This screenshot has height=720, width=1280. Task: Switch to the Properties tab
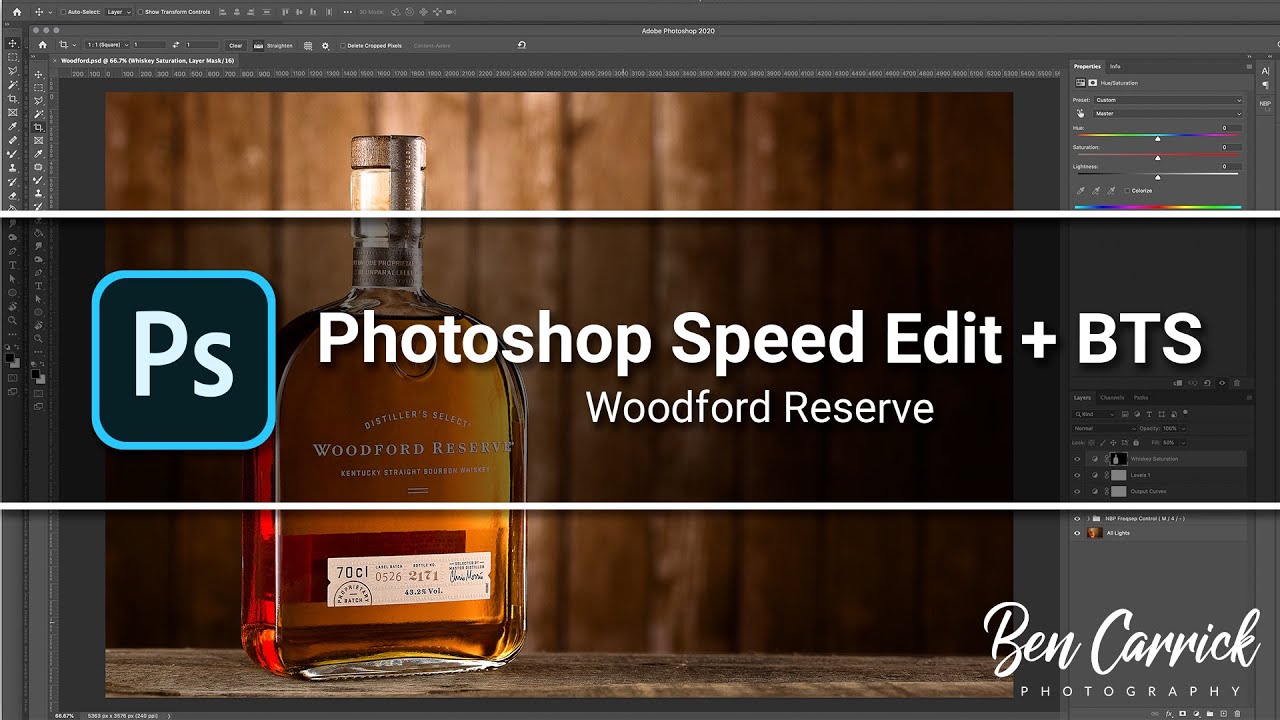pos(1087,67)
